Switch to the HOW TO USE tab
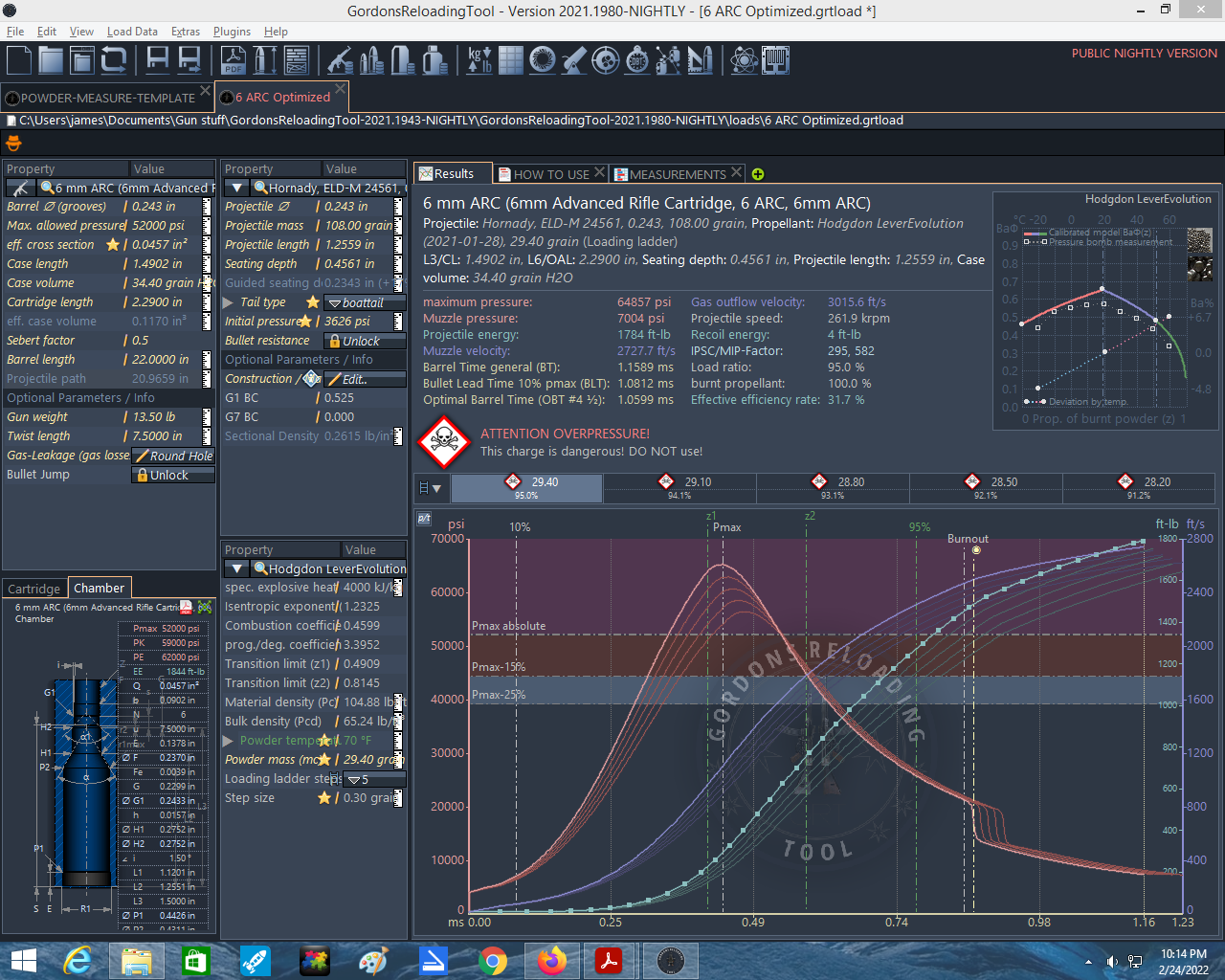This screenshot has height=980, width=1225. click(551, 174)
